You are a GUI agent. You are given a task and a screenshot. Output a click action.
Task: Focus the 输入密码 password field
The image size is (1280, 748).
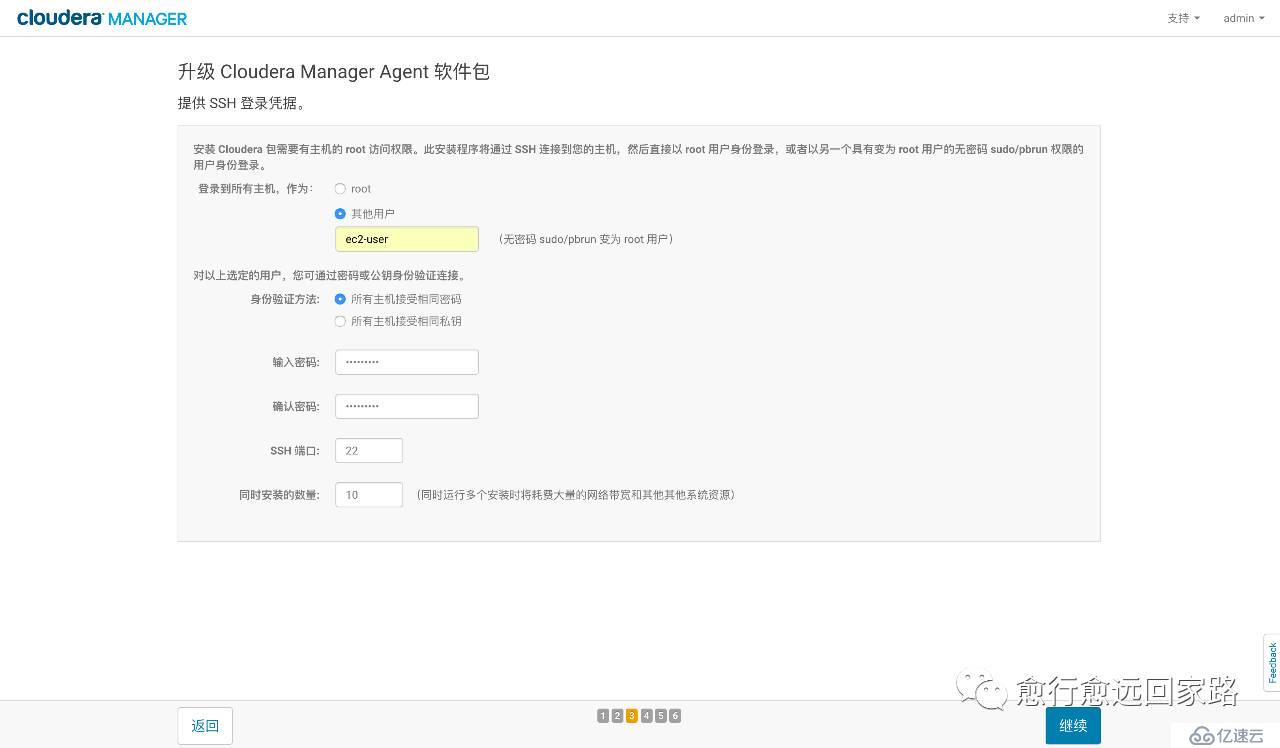407,362
